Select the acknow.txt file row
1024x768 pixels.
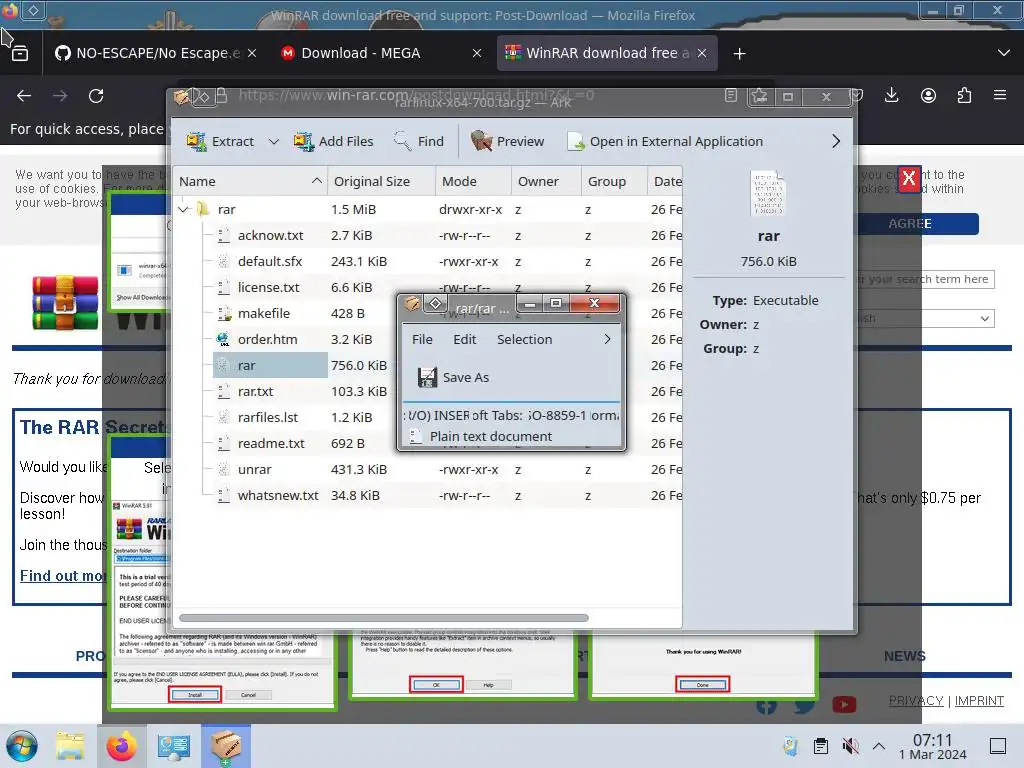click(428, 235)
